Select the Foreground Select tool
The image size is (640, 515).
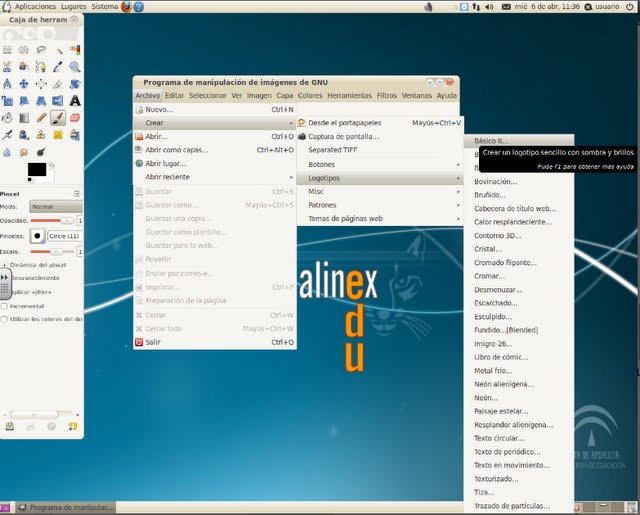click(24, 67)
